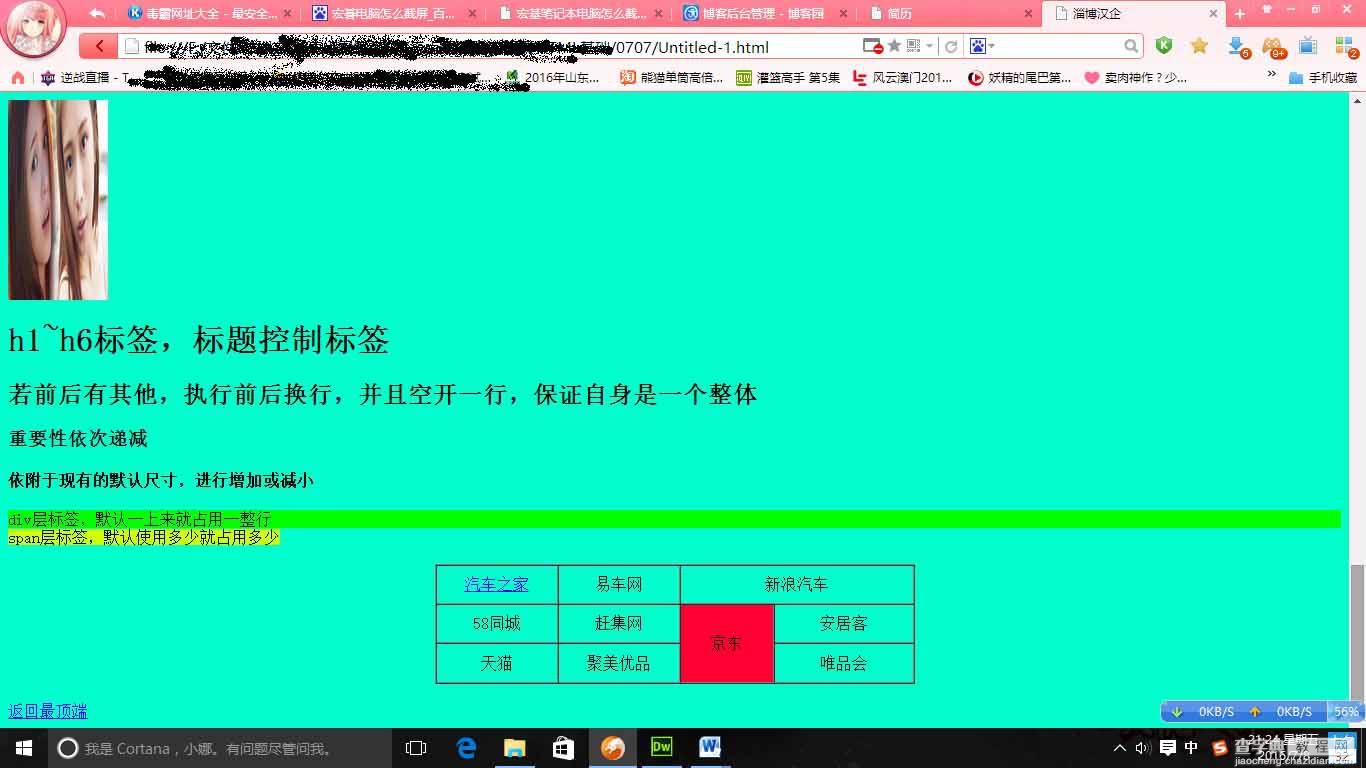Screen dimensions: 1366x768
Task: Open the green K shield security icon
Action: pos(1163,46)
